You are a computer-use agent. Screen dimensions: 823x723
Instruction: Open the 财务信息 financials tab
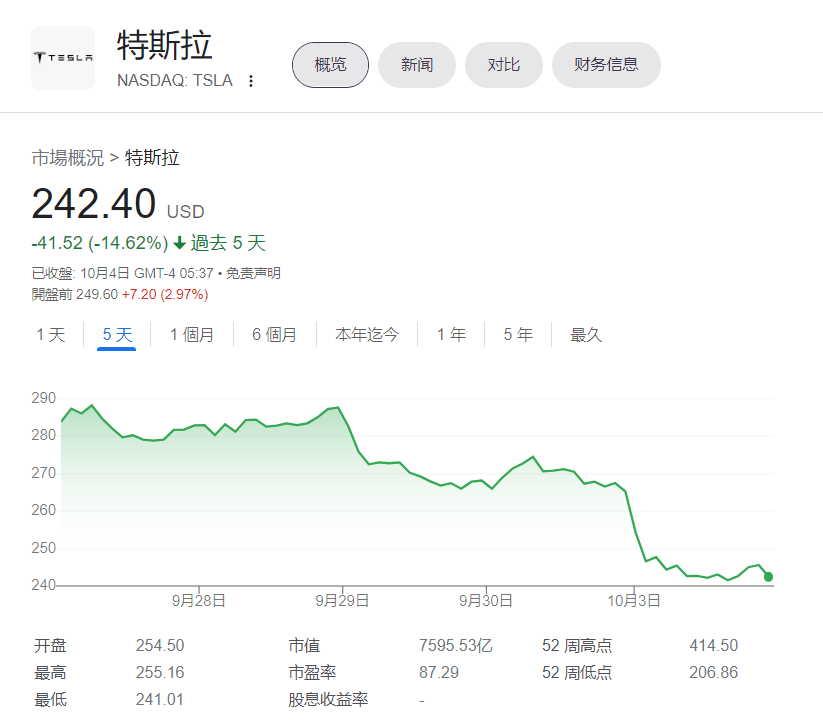point(606,65)
